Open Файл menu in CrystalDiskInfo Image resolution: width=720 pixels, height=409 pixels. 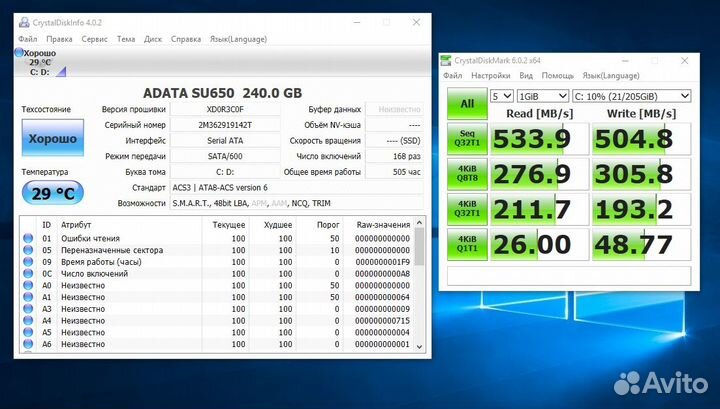pos(28,39)
